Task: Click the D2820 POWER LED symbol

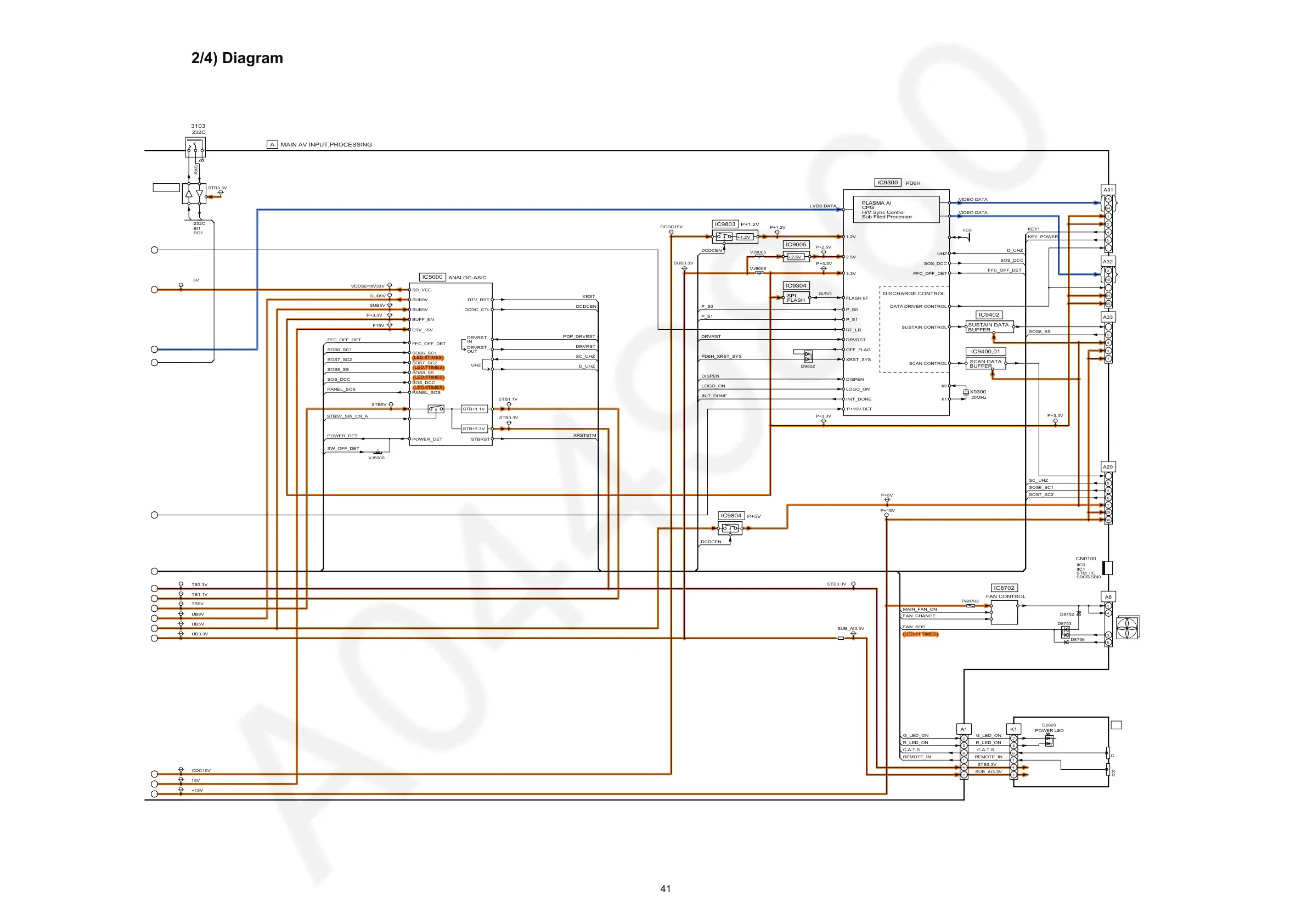Action: [x=1049, y=740]
